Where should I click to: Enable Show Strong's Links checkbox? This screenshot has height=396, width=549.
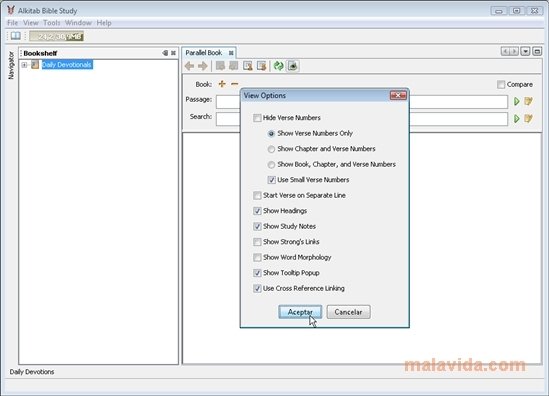(x=257, y=242)
